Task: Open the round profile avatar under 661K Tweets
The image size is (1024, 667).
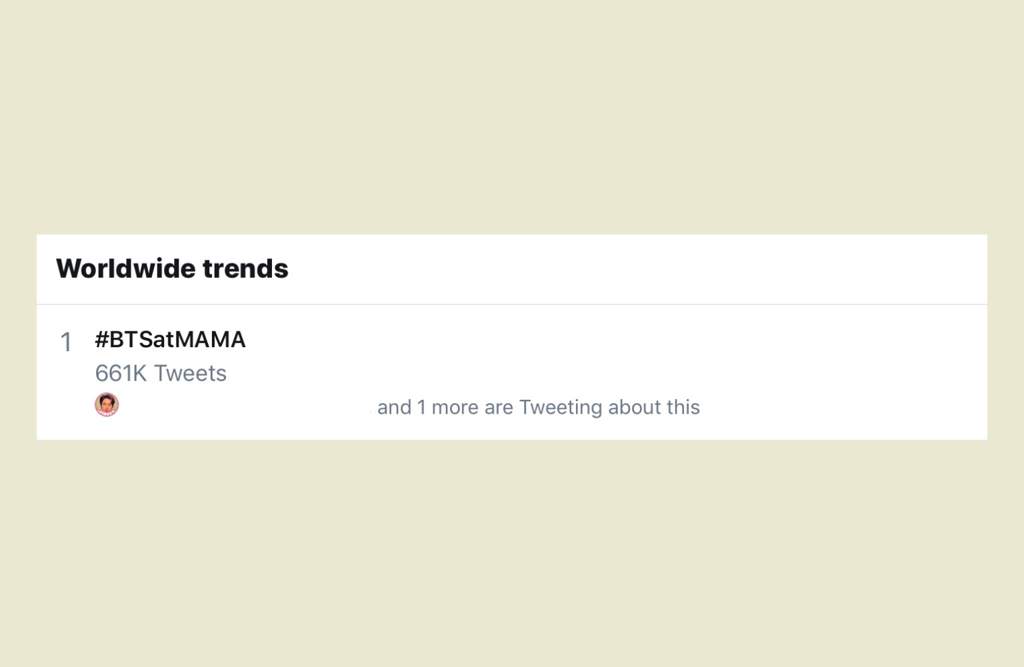Action: point(106,404)
